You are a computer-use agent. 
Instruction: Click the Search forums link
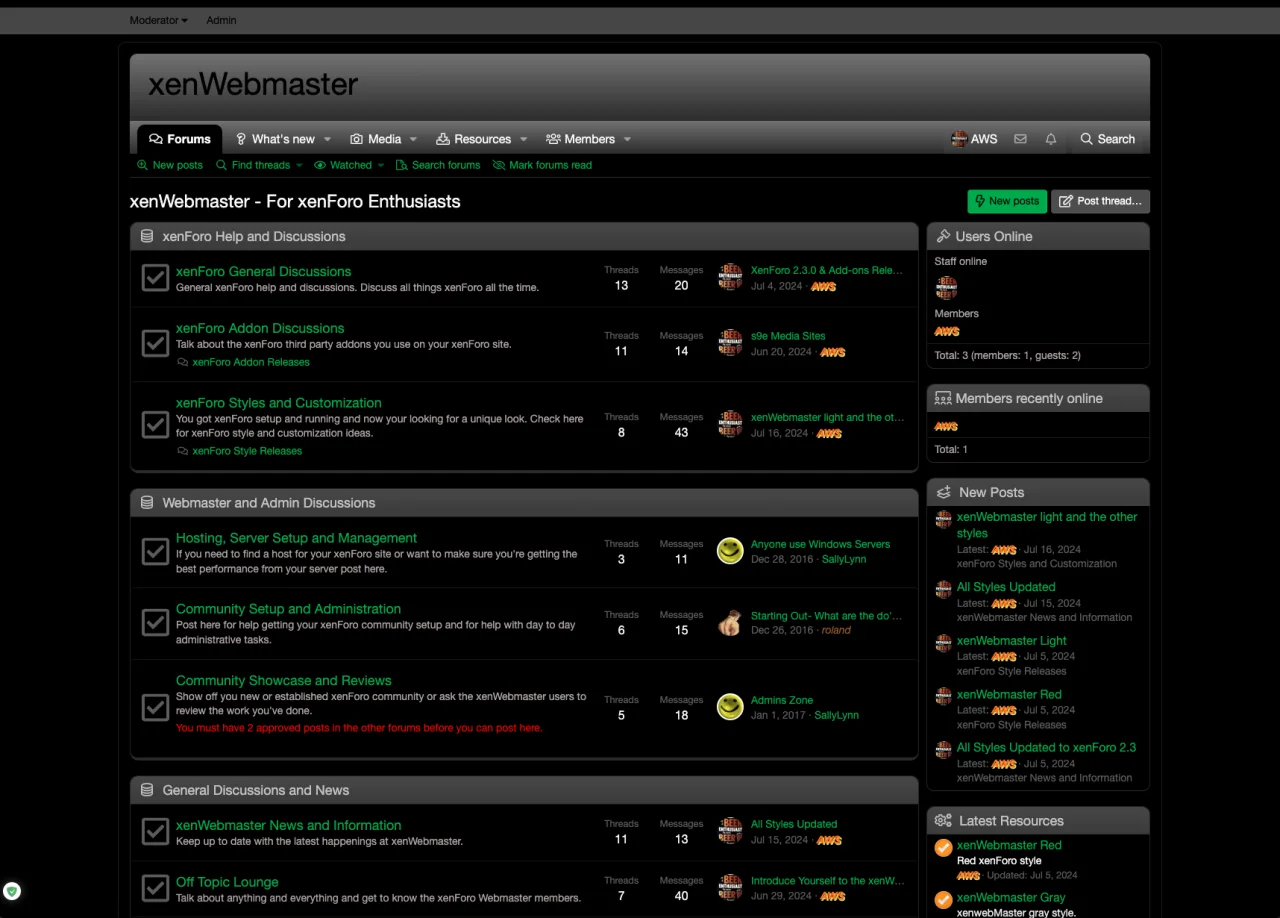click(438, 165)
